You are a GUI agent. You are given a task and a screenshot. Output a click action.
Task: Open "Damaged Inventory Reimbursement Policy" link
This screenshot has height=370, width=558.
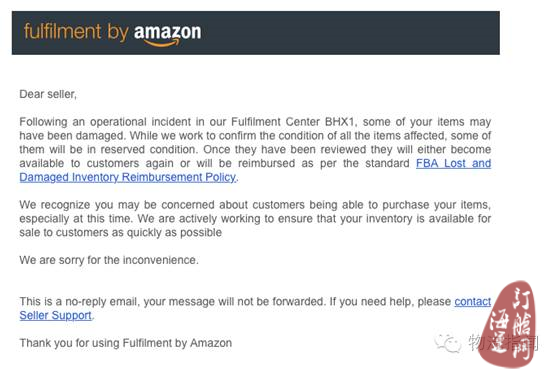point(127,177)
